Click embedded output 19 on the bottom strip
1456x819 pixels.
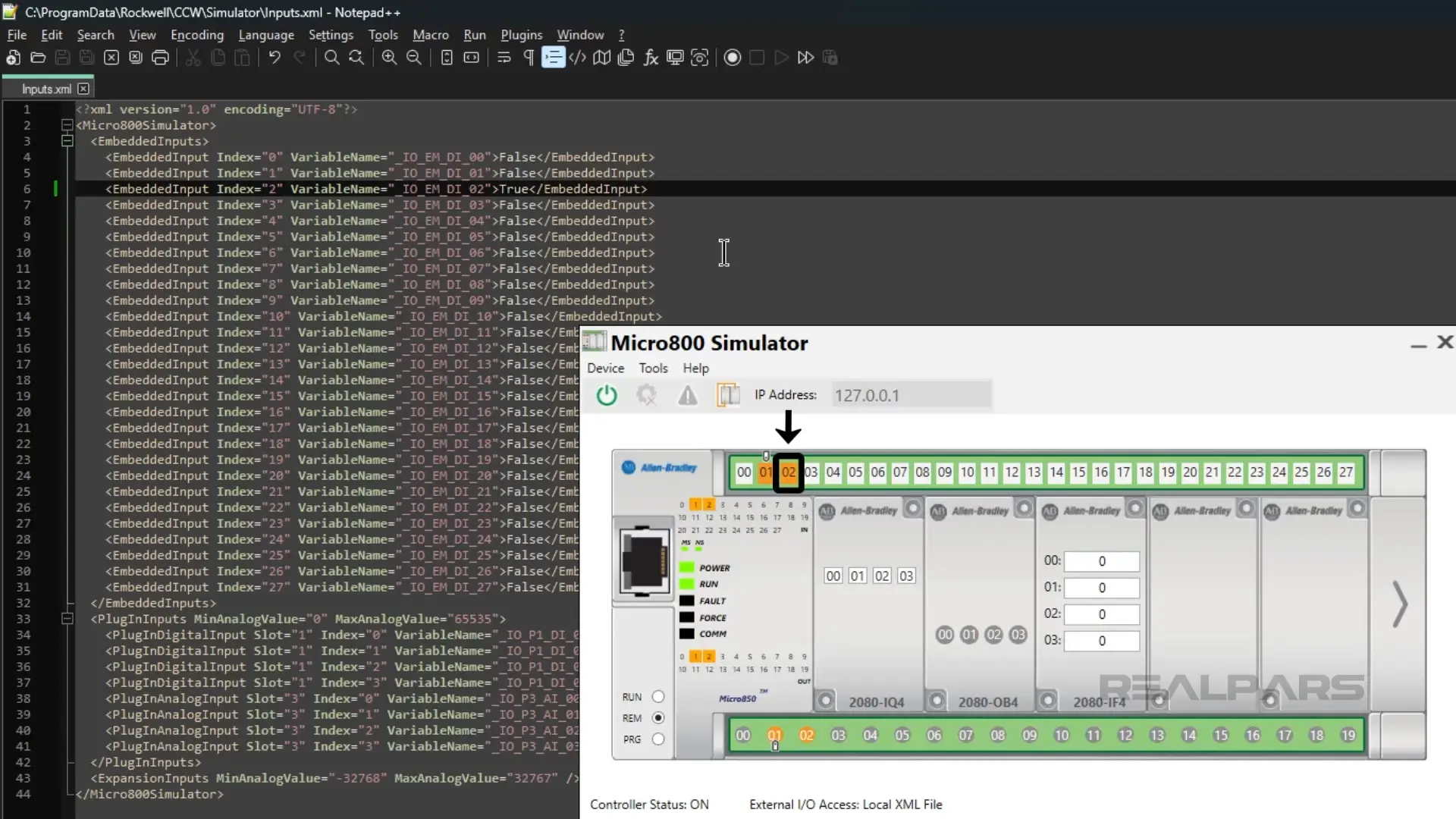[1348, 735]
